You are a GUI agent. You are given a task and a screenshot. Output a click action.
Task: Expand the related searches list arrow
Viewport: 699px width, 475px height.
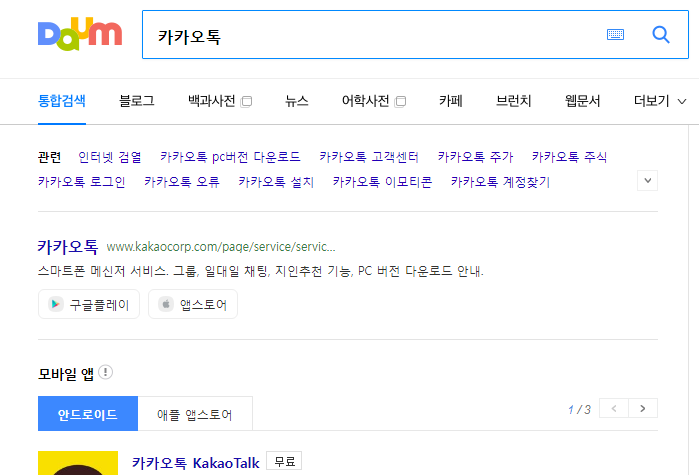click(x=647, y=180)
